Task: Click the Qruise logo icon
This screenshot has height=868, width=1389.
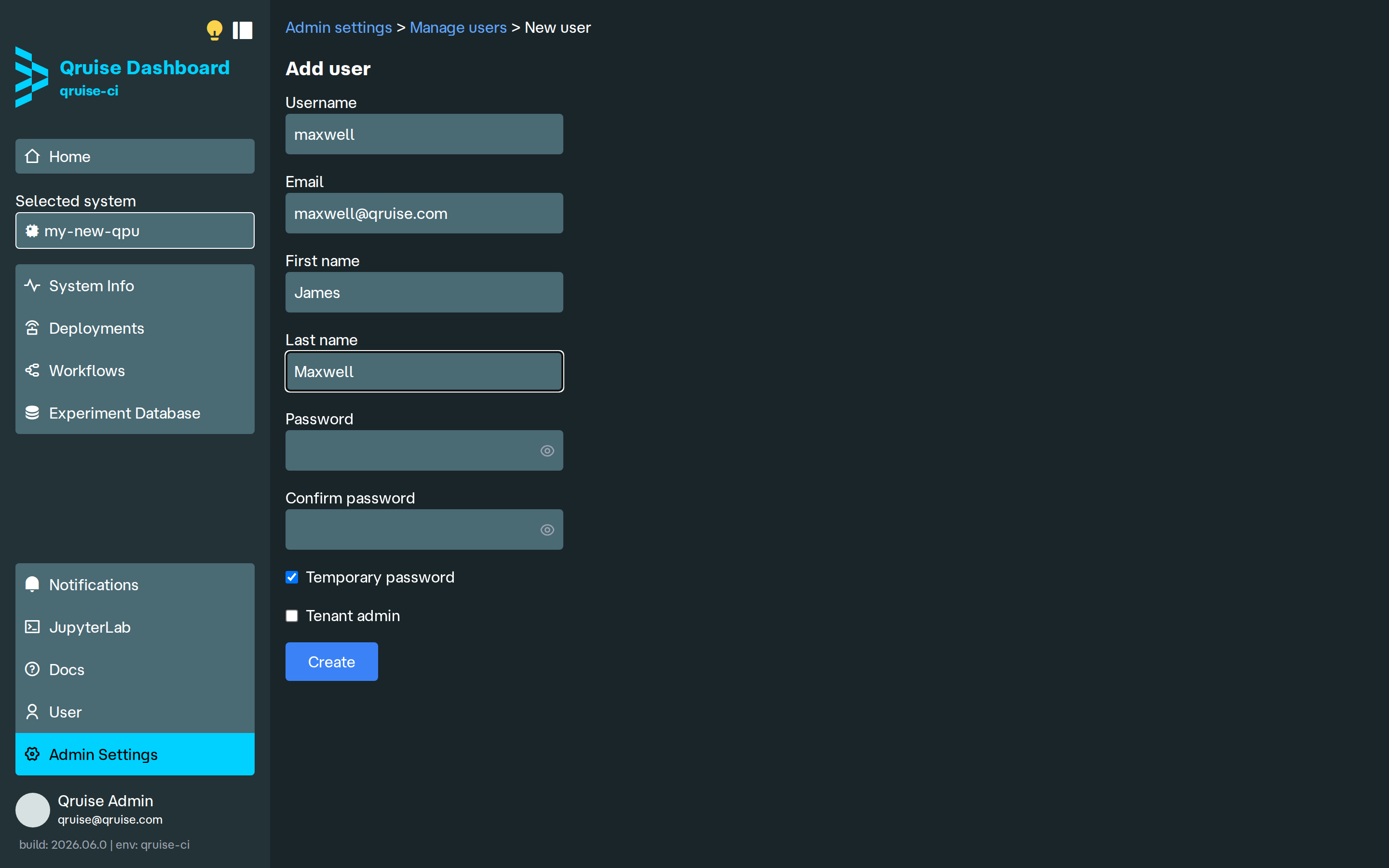Action: point(31,77)
